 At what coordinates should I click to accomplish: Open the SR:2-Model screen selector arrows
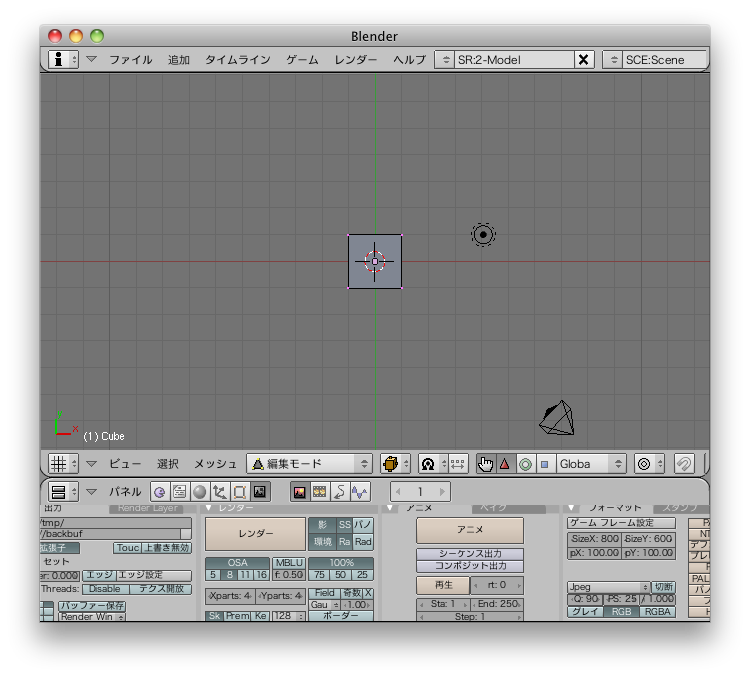[445, 60]
